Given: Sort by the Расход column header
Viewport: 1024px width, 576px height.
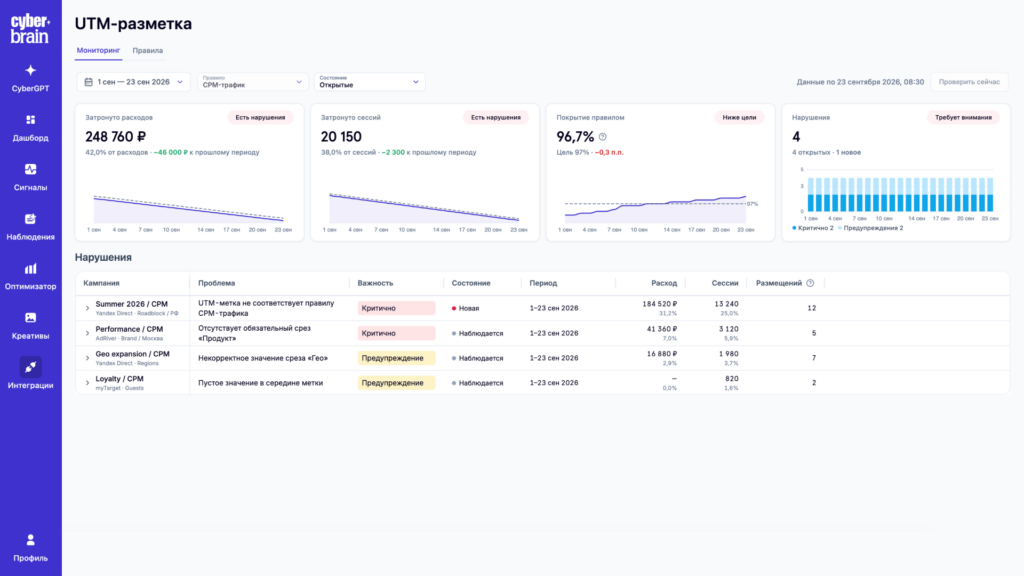Looking at the screenshot, I should pyautogui.click(x=664, y=283).
